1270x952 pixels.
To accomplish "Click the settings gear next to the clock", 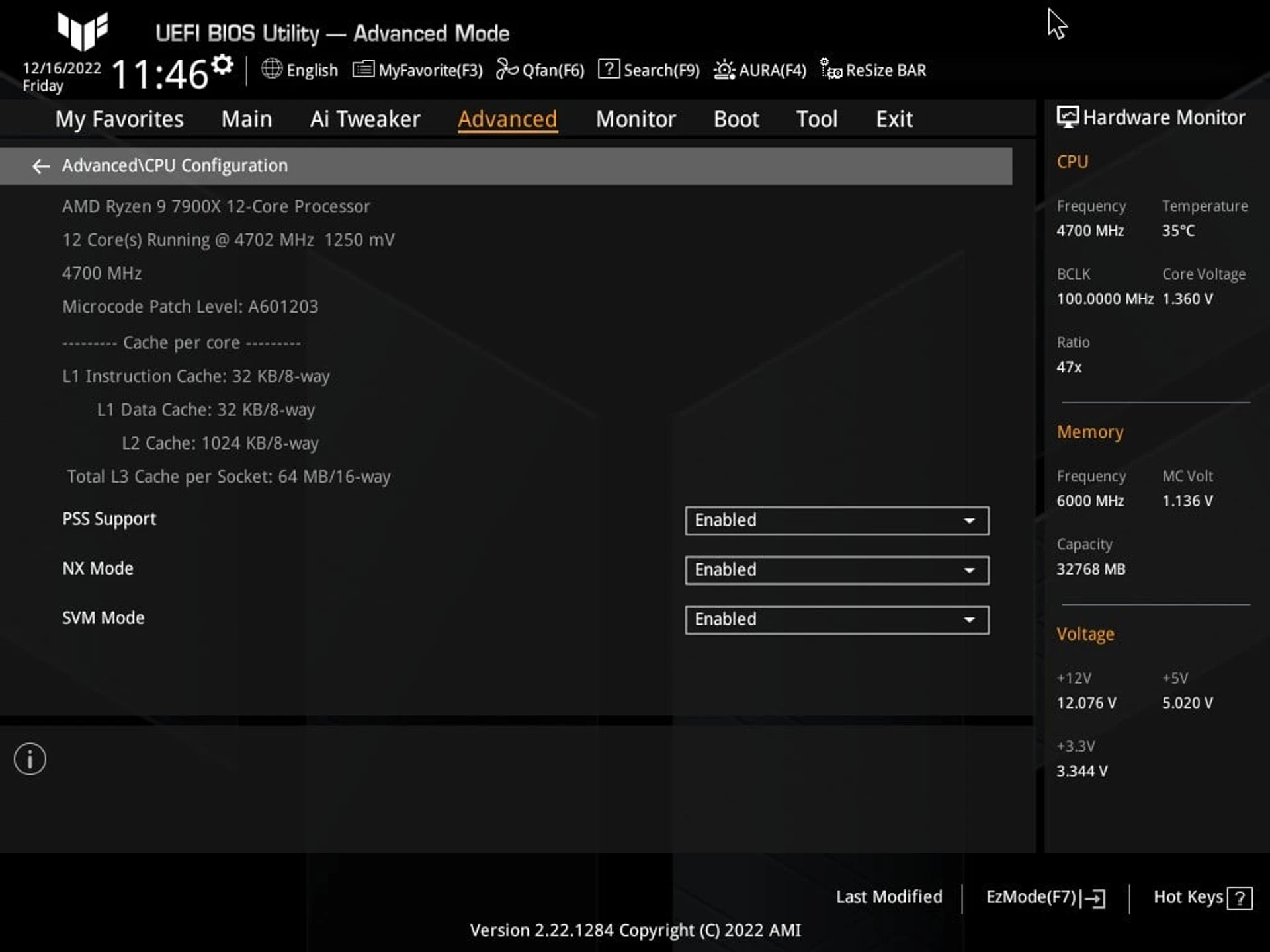I will [x=223, y=65].
